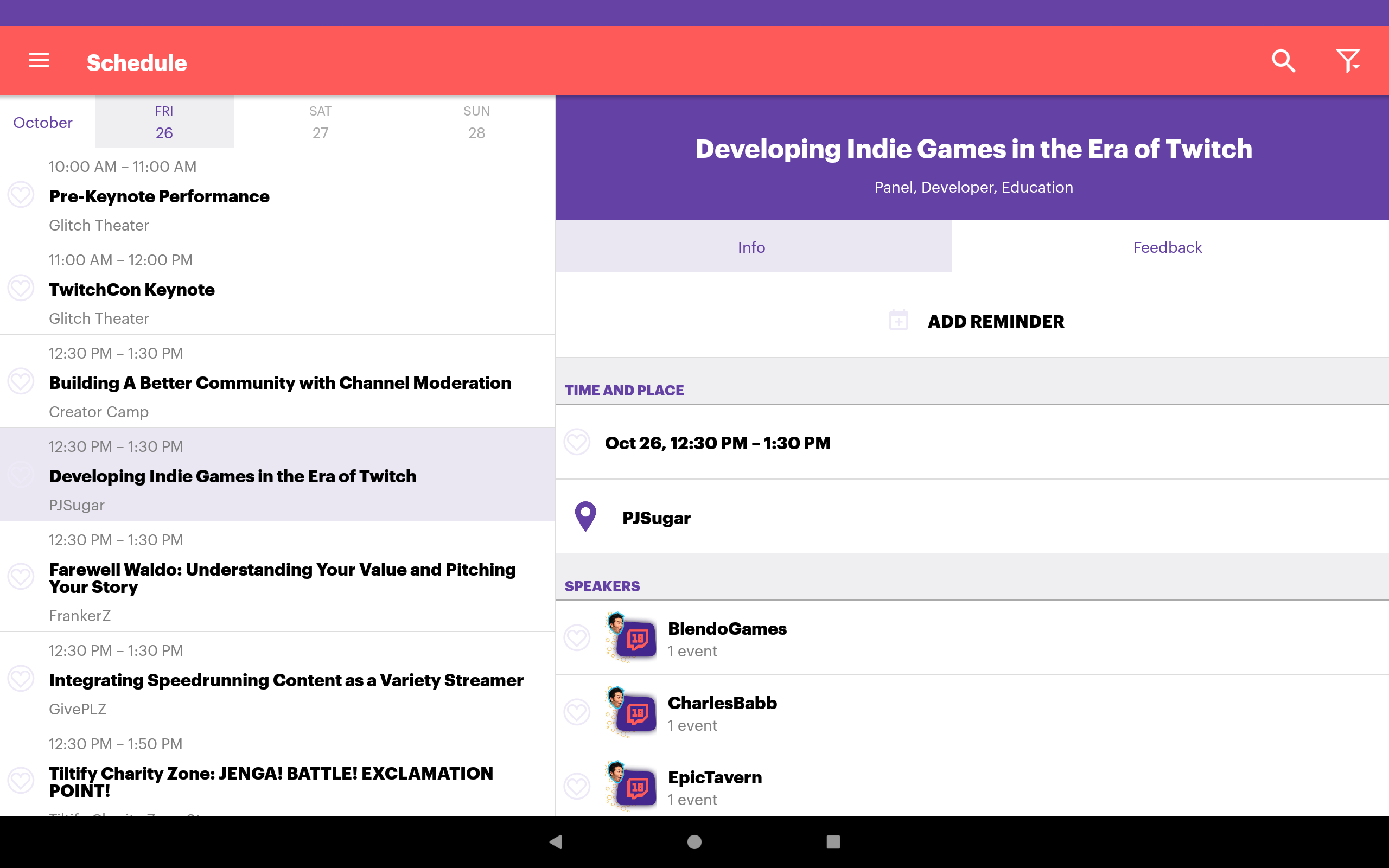The width and height of the screenshot is (1389, 868).
Task: Select Sunday 28 date tab
Action: [x=476, y=122]
